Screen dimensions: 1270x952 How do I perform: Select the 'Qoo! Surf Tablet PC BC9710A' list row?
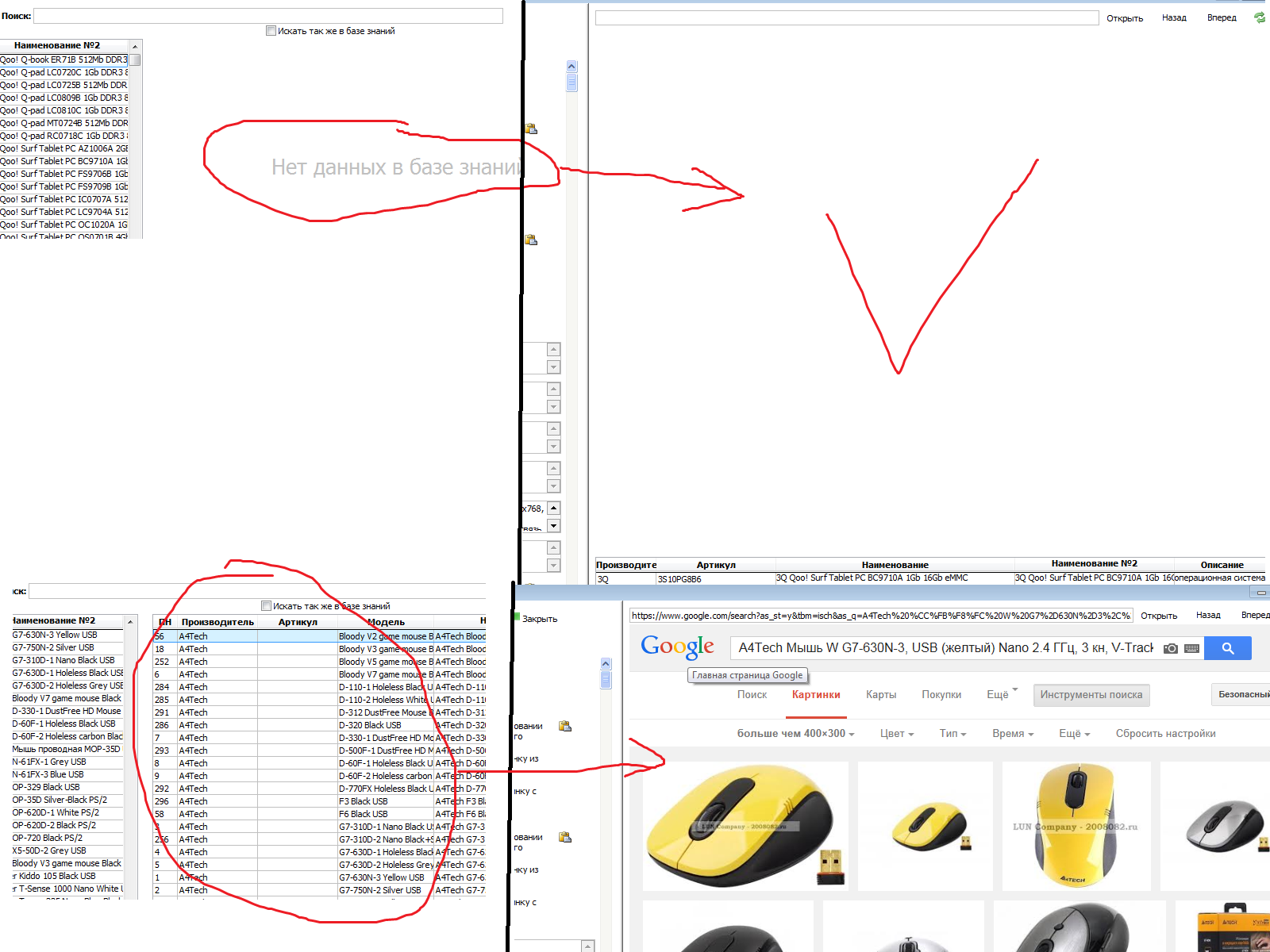63,161
